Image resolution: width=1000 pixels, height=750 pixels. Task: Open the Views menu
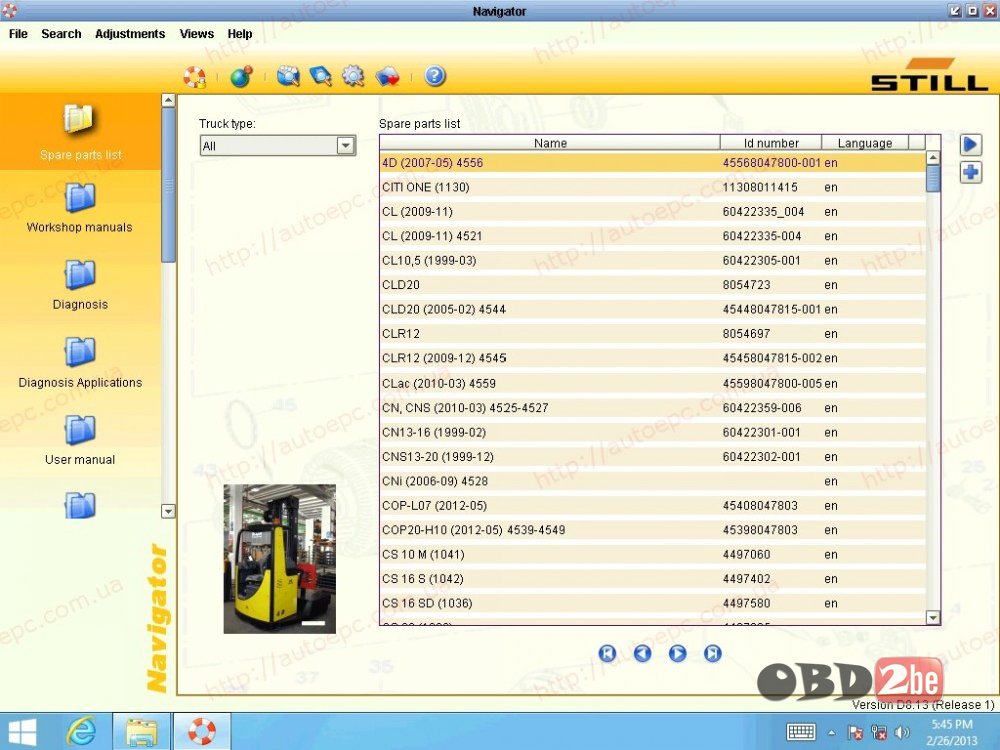196,34
